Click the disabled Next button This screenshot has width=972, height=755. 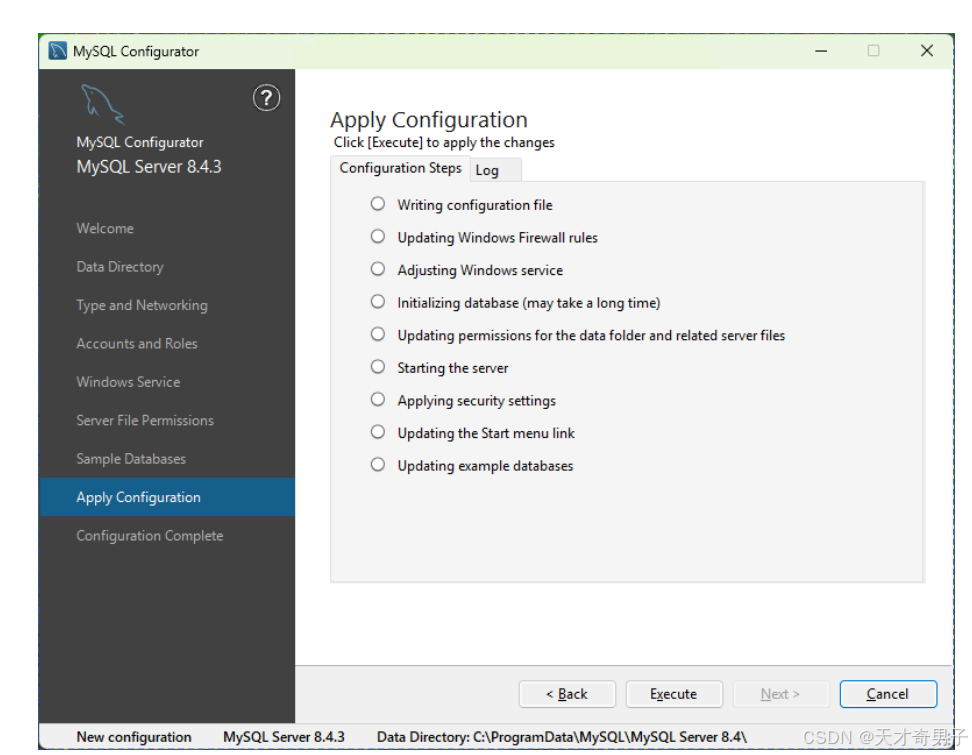click(780, 694)
